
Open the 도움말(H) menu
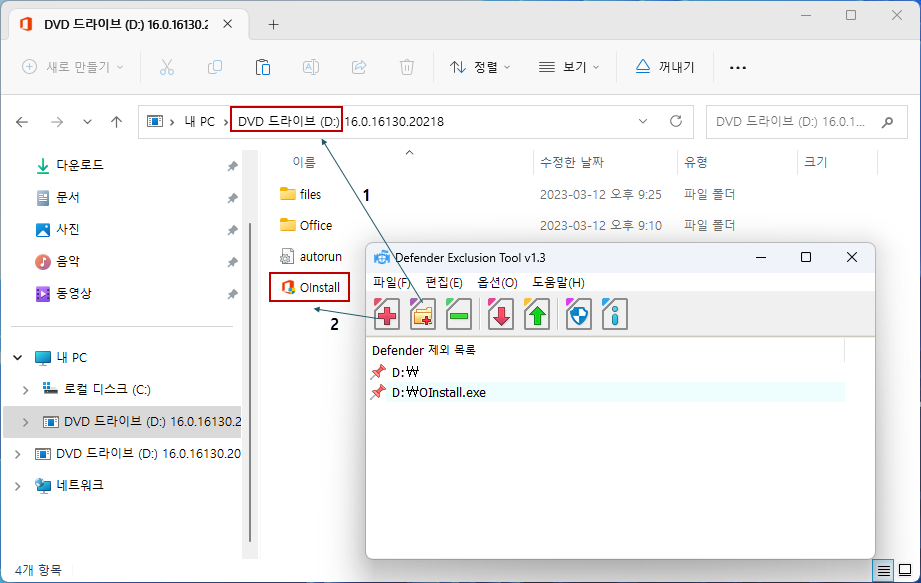point(558,282)
